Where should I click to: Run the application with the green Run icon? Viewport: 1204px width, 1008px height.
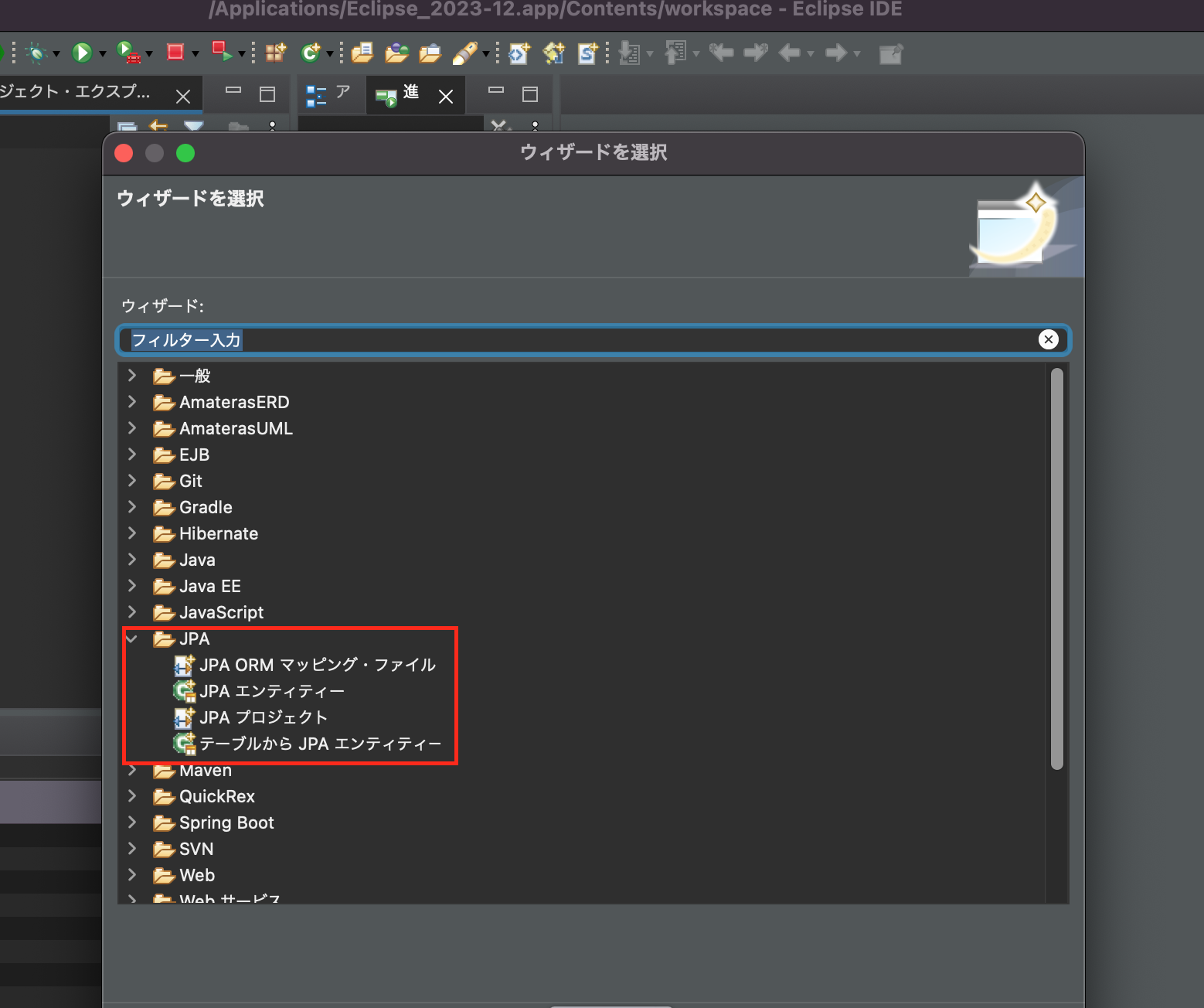tap(82, 53)
